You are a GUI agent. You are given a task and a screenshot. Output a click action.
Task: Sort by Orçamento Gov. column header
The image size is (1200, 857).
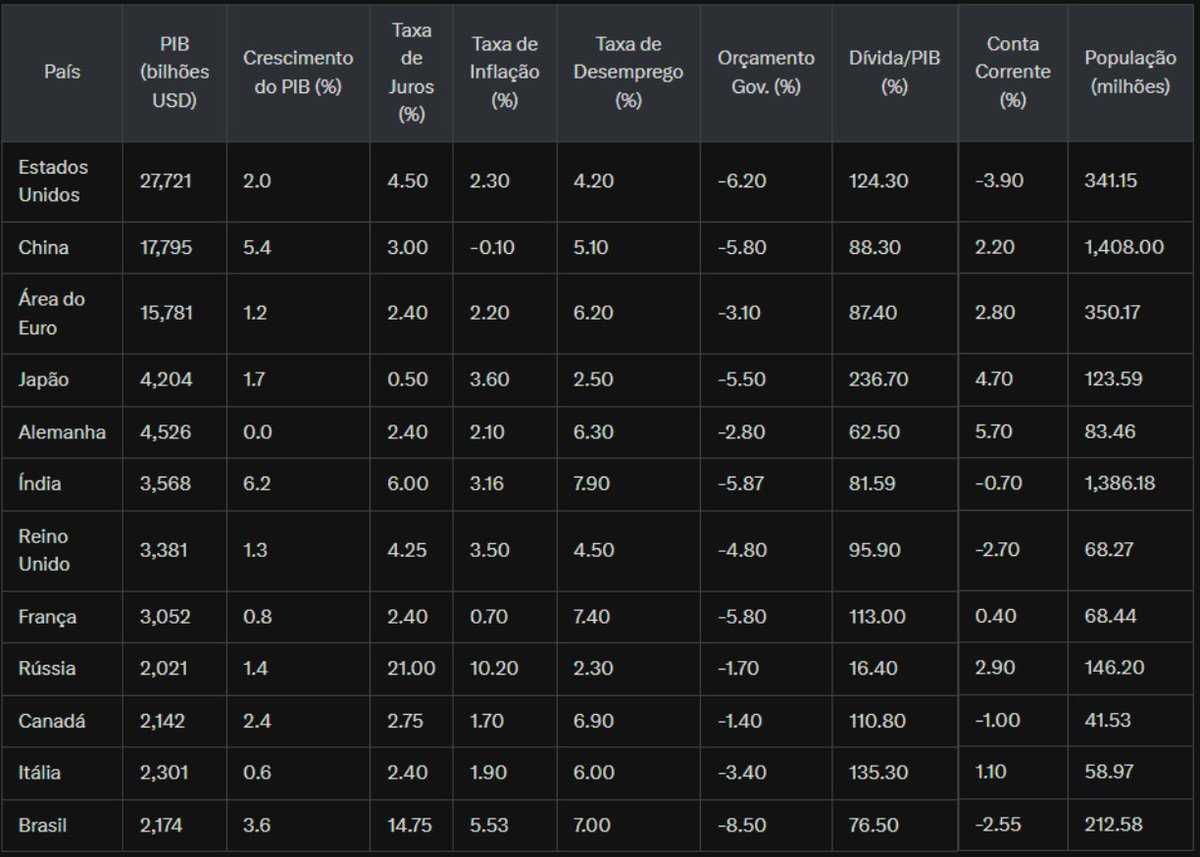[765, 70]
